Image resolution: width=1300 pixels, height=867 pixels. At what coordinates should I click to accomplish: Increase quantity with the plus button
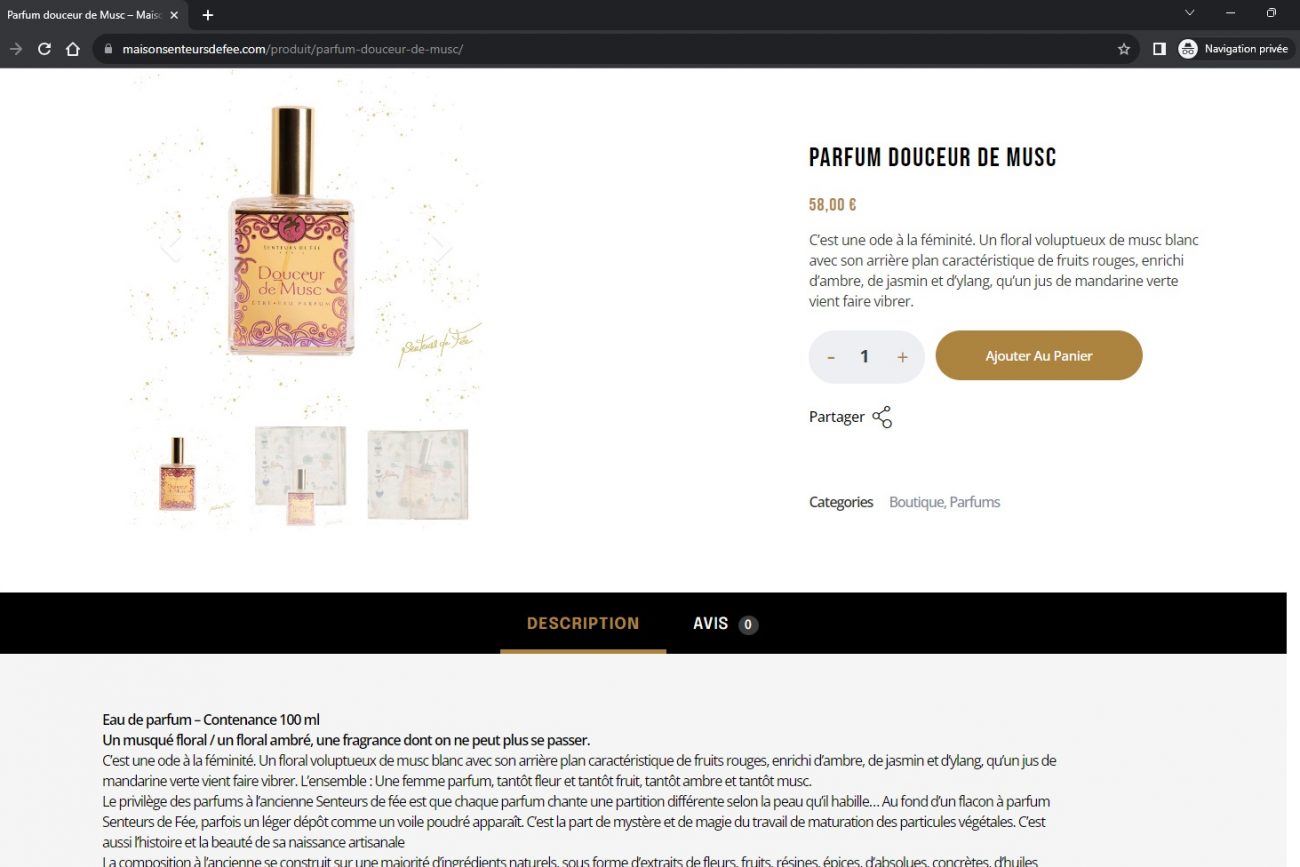[902, 357]
